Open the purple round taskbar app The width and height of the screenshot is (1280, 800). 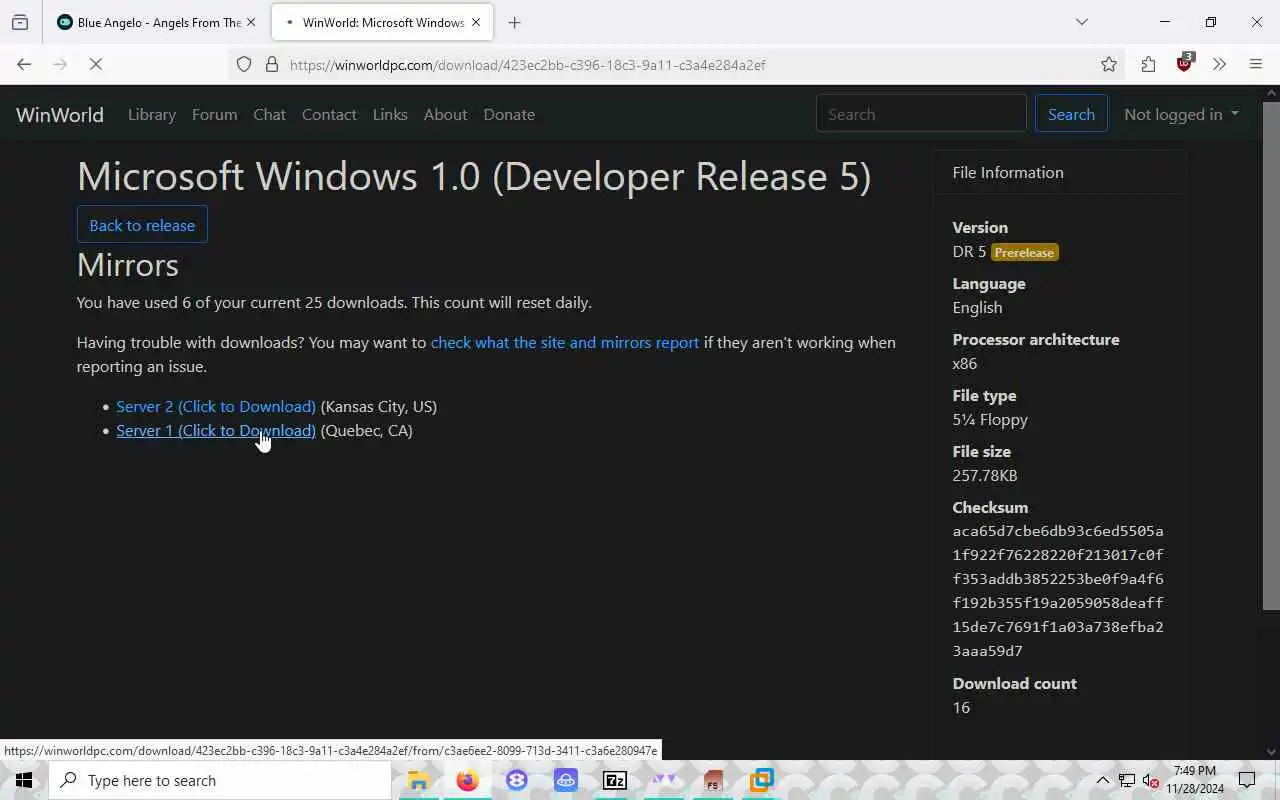[x=516, y=780]
